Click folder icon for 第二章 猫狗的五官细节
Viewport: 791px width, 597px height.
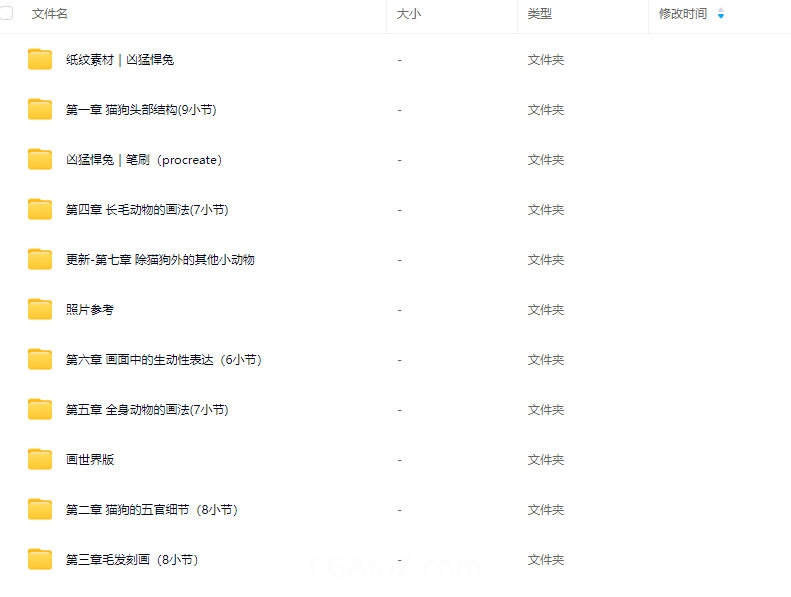tap(40, 510)
